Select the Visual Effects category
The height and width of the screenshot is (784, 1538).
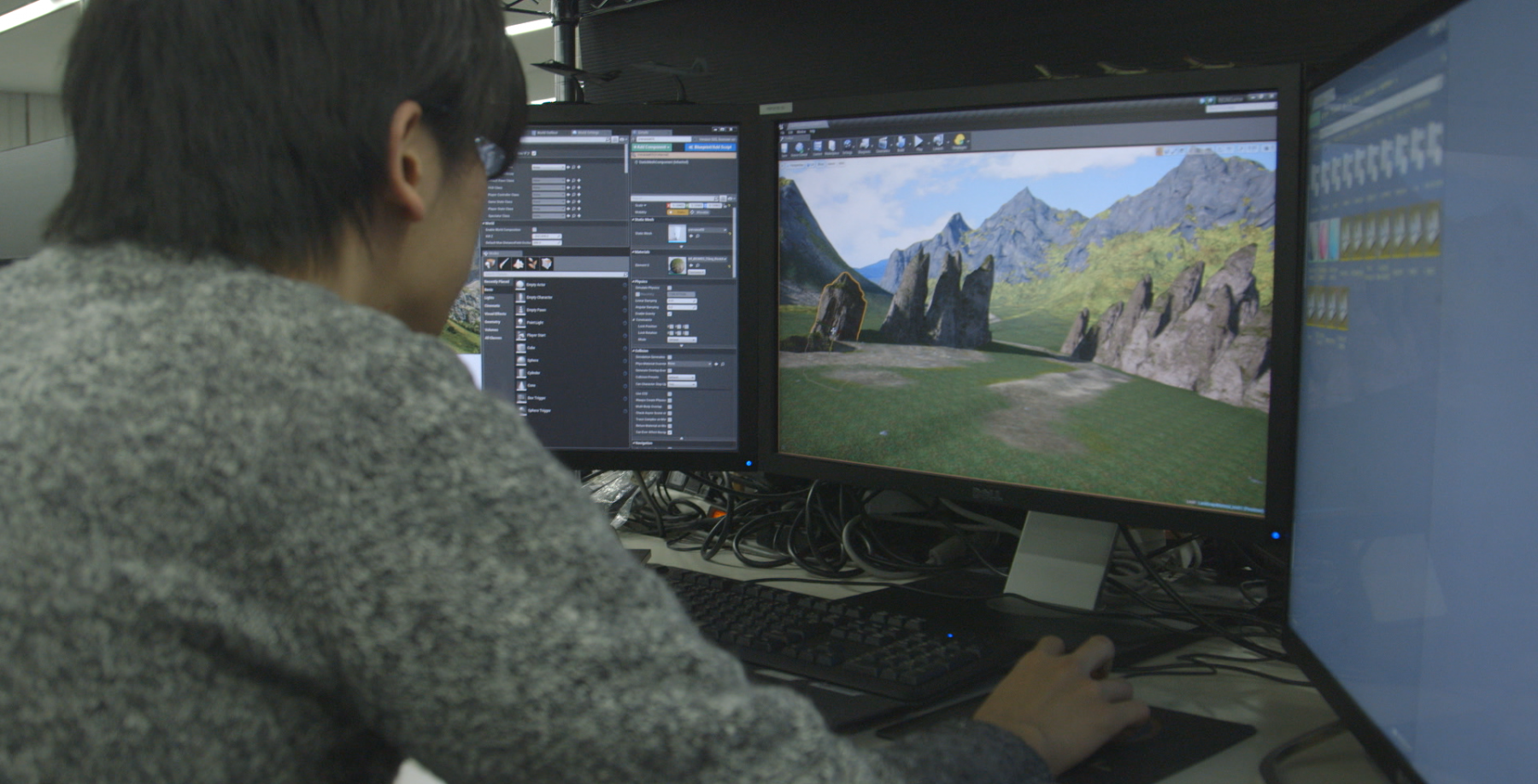pyautogui.click(x=496, y=313)
